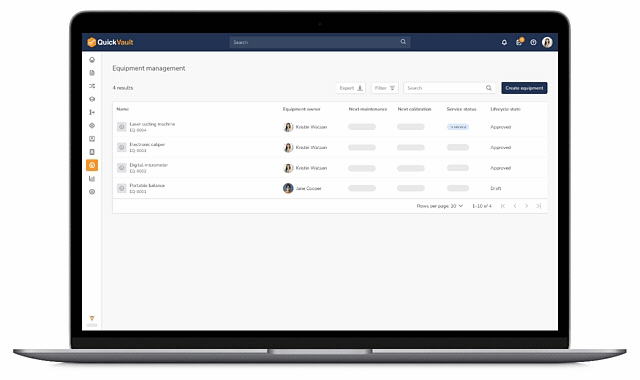Click the magnifier in the table search box
The image size is (640, 380).
click(x=489, y=88)
